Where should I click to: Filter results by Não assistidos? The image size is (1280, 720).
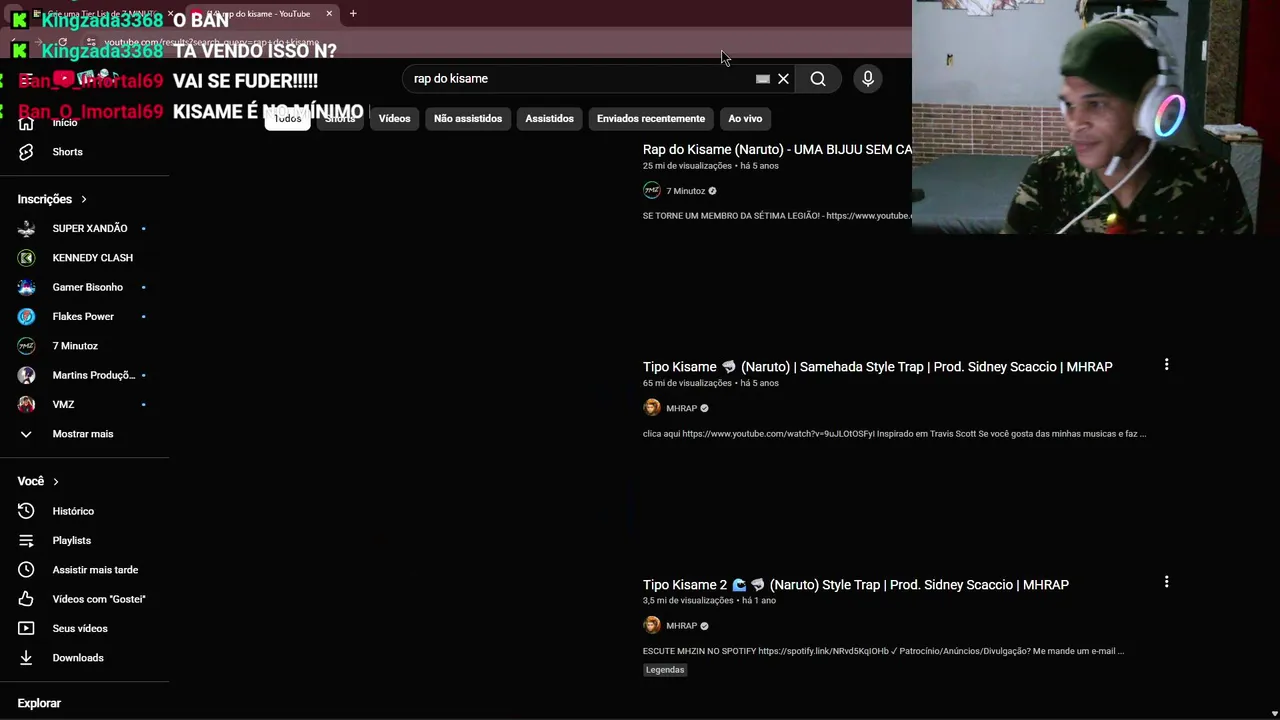(468, 119)
